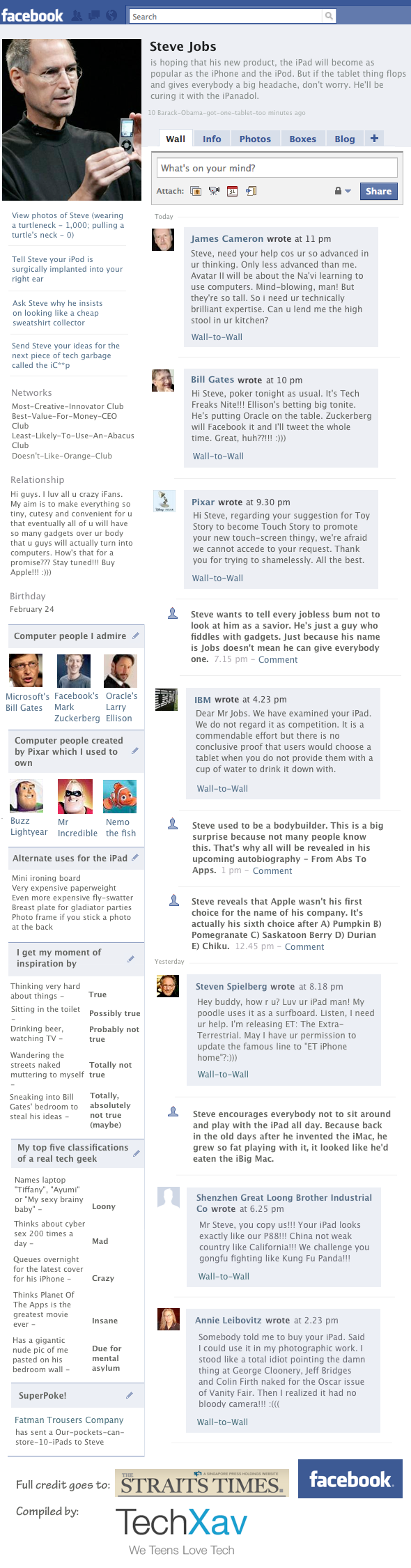Open the notifications globe icon

(111, 15)
